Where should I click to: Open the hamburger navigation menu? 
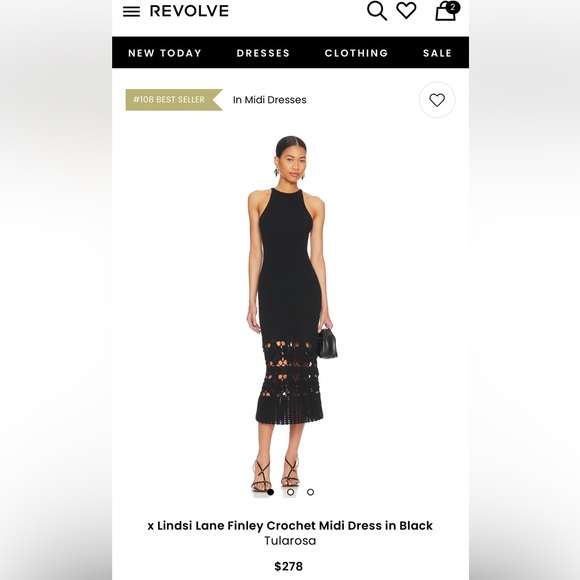(x=131, y=11)
